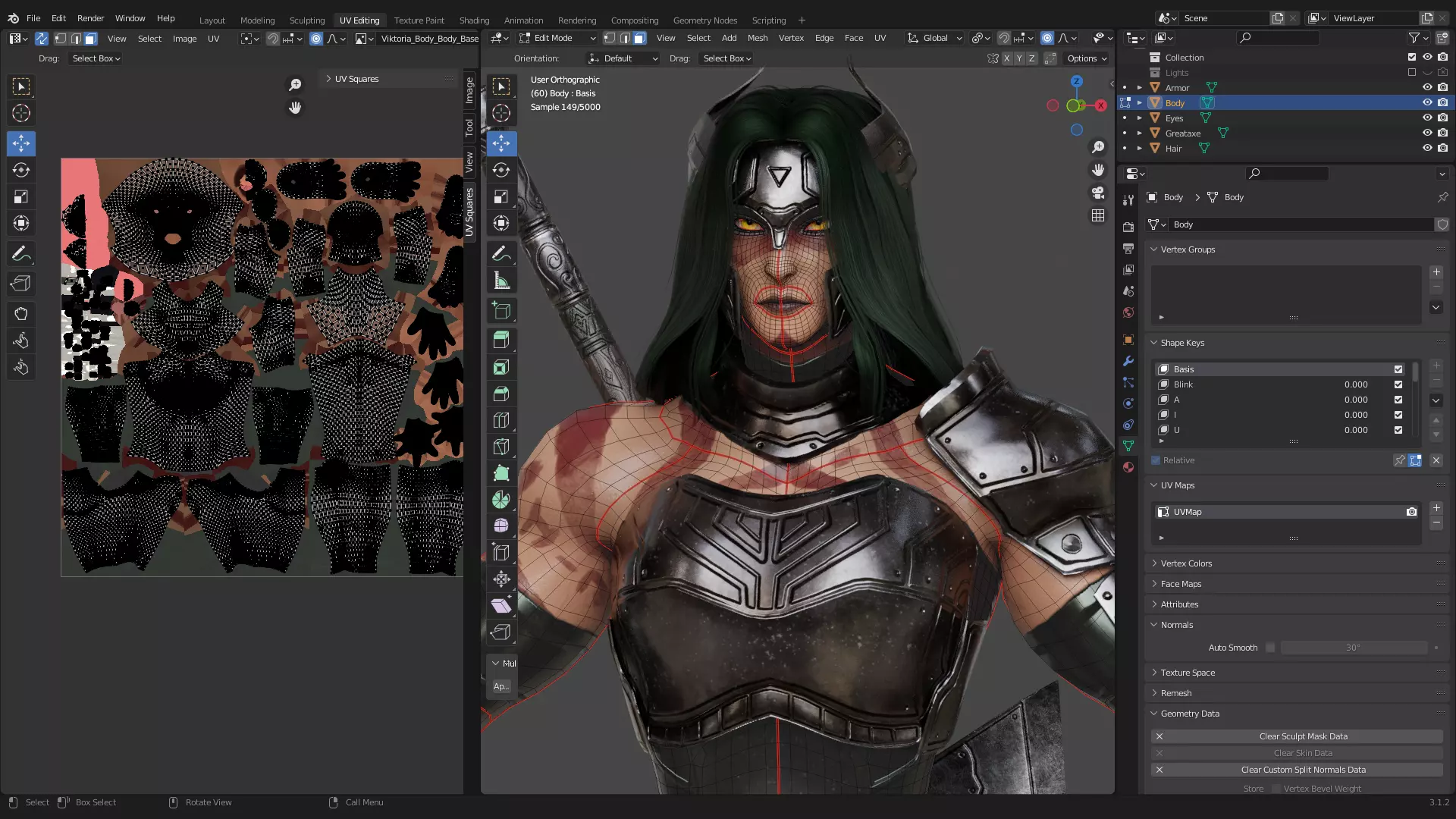This screenshot has height=819, width=1456.
Task: Select the Loop Cut tool
Action: tap(501, 420)
